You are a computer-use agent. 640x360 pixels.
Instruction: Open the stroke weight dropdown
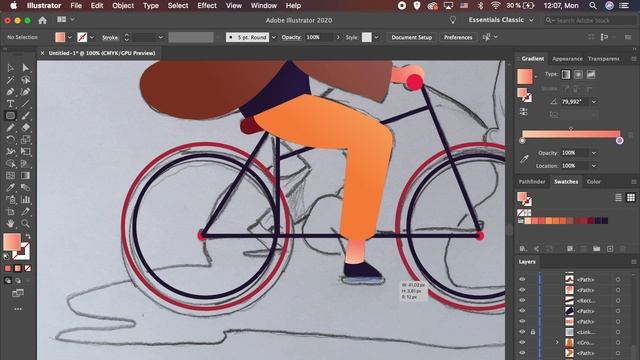160,37
